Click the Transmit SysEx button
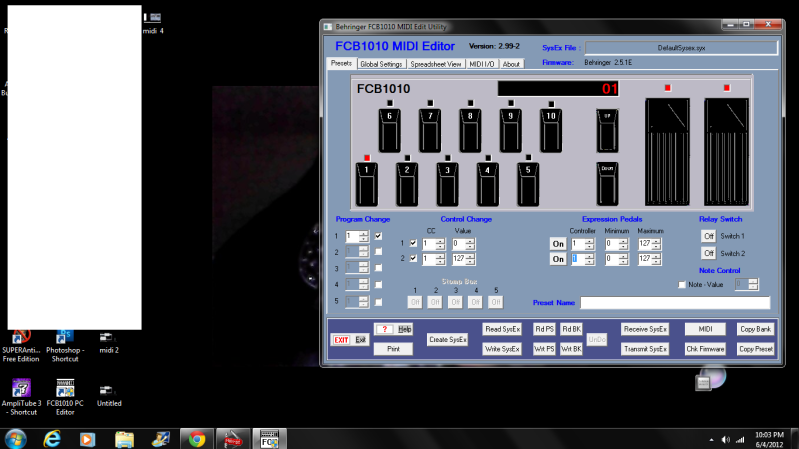The height and width of the screenshot is (449, 799). point(645,349)
